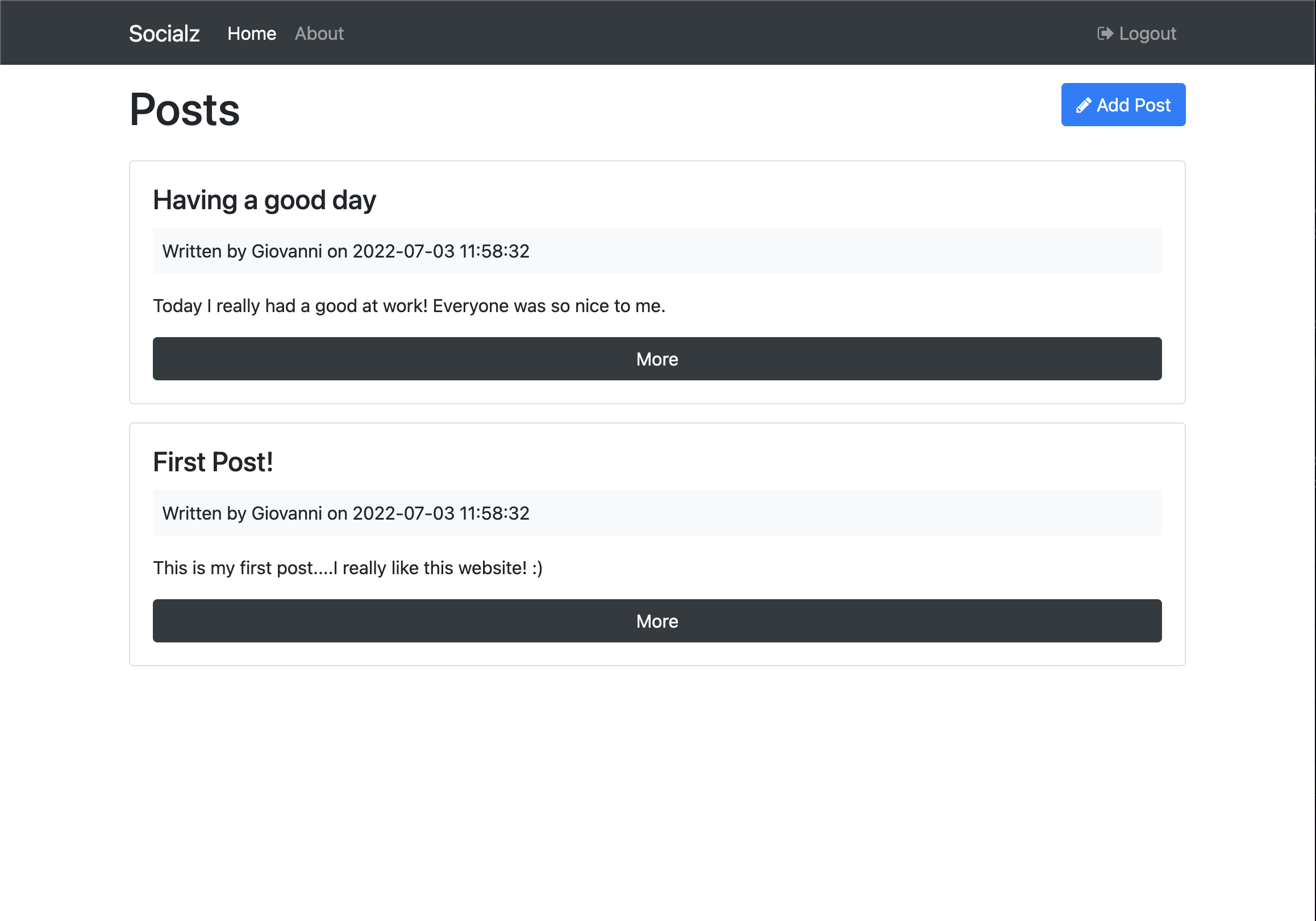
Task: Click author line of Having a good day
Action: [x=345, y=251]
